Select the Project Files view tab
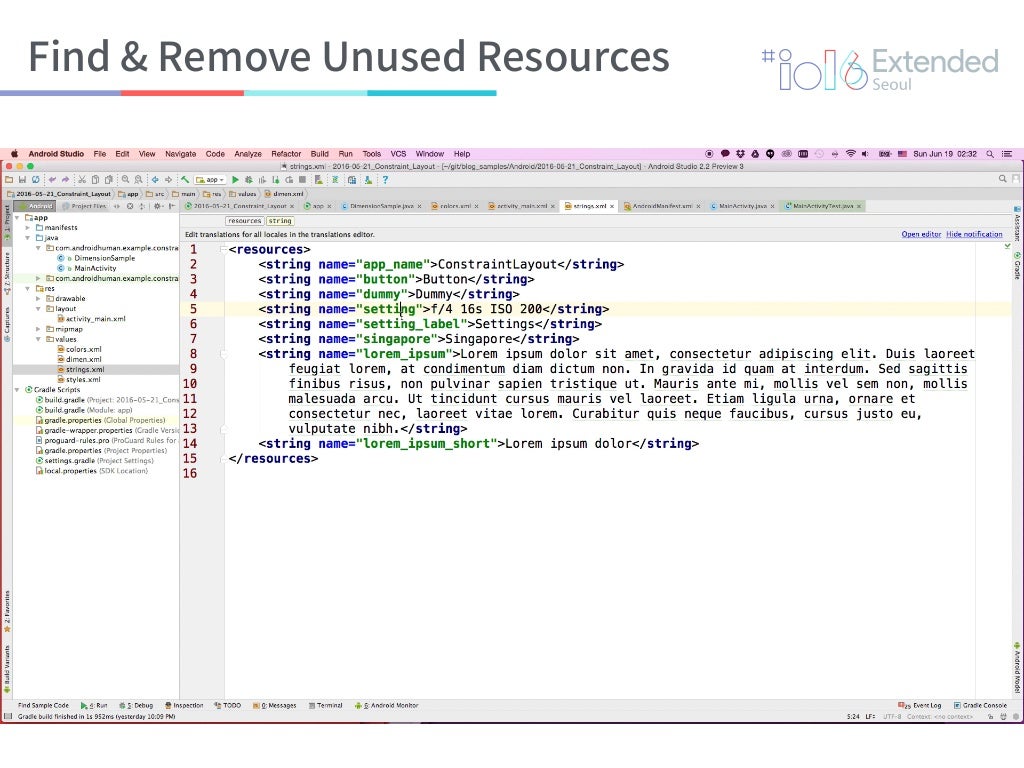The height and width of the screenshot is (768, 1024). tap(84, 206)
